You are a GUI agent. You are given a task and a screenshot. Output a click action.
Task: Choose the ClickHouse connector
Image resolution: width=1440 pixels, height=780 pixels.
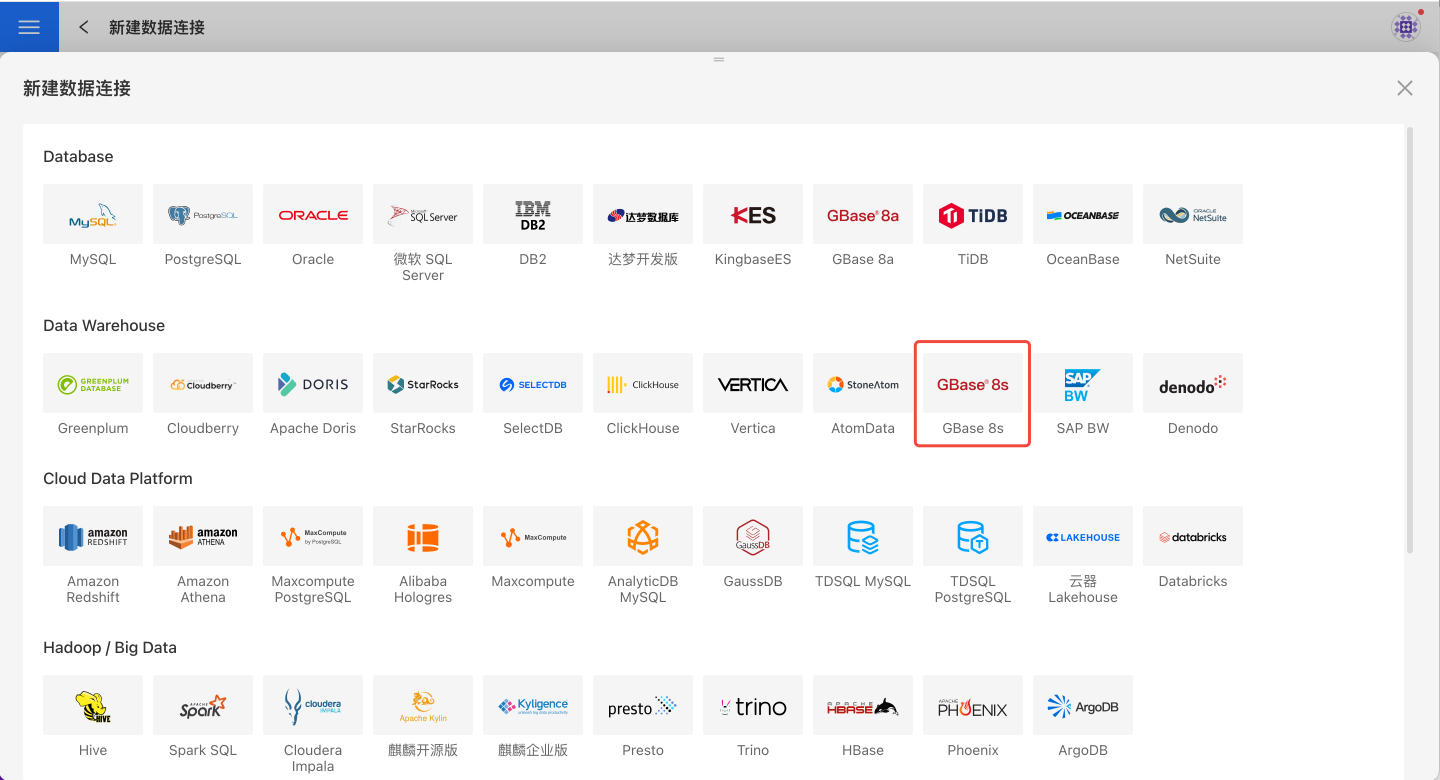tap(643, 384)
